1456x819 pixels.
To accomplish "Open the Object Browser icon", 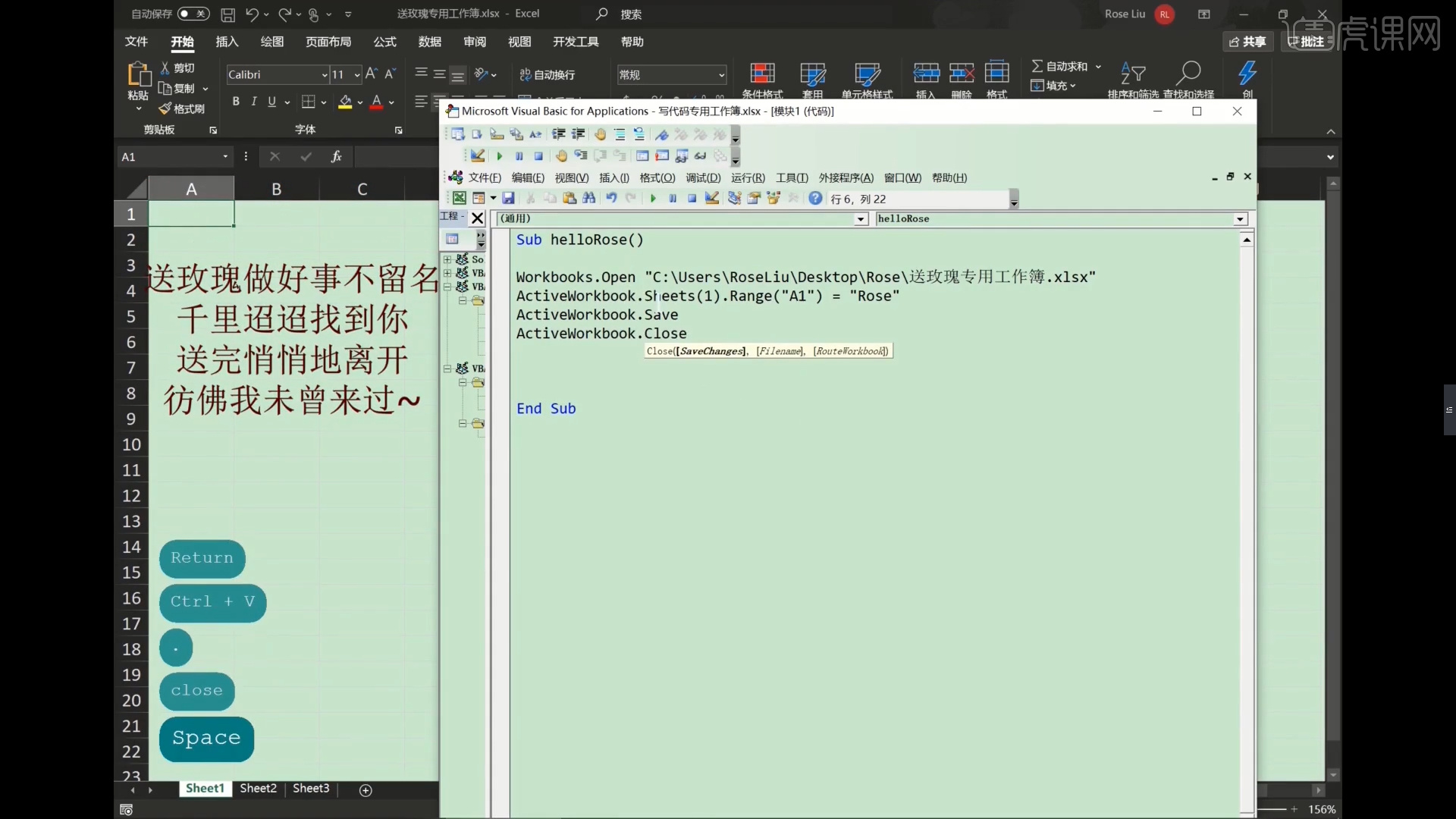I will [773, 199].
